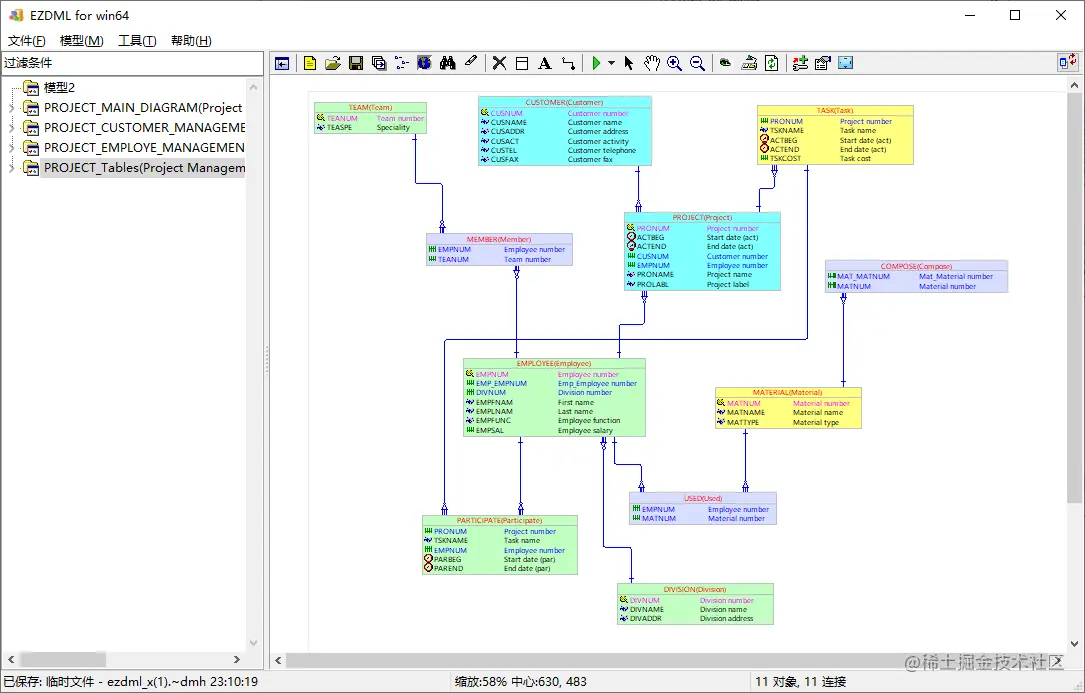
Task: Select the CUSTOMER(Customer) table header
Action: pyautogui.click(x=565, y=102)
